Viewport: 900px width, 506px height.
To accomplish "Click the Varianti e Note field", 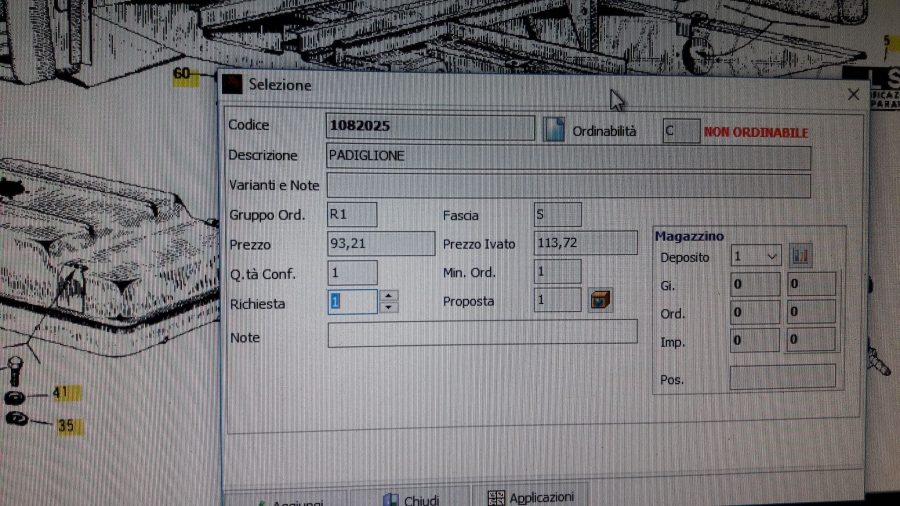I will tap(567, 186).
